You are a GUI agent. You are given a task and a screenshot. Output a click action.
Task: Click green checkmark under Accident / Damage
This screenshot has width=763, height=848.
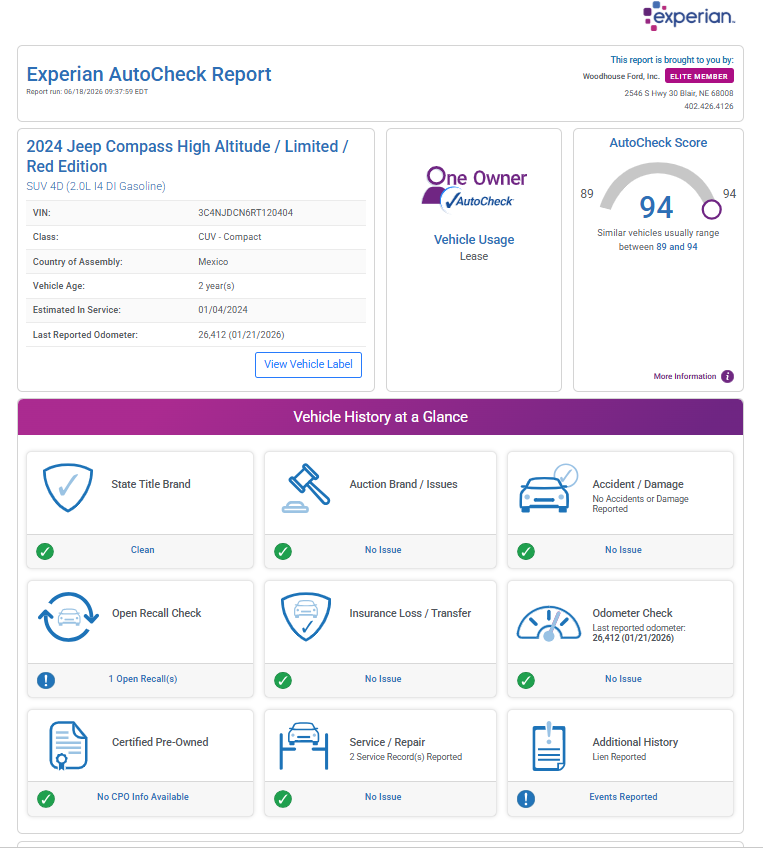[526, 552]
